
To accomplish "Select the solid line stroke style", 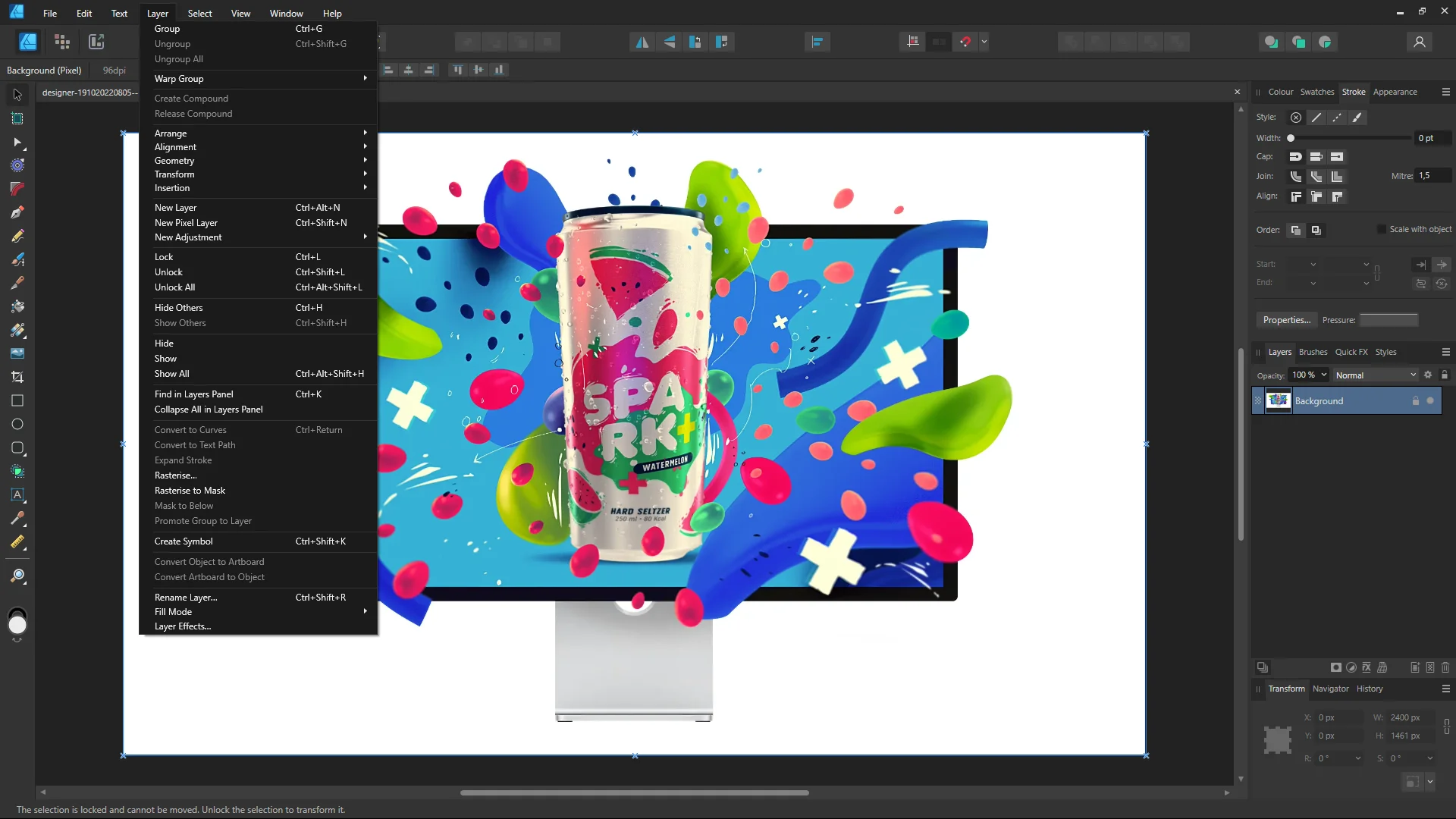I will click(1316, 118).
